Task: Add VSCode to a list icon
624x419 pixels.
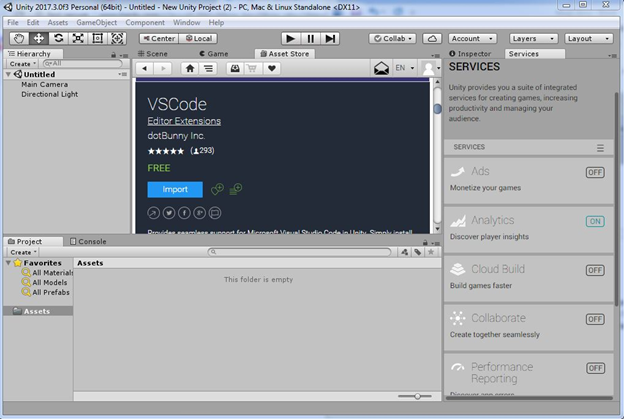Action: [236, 189]
